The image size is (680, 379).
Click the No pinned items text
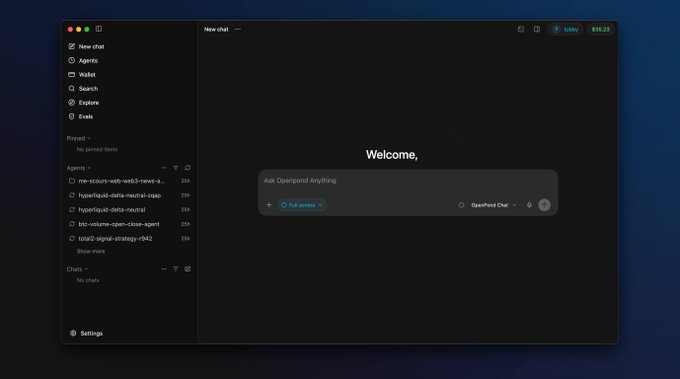point(97,150)
